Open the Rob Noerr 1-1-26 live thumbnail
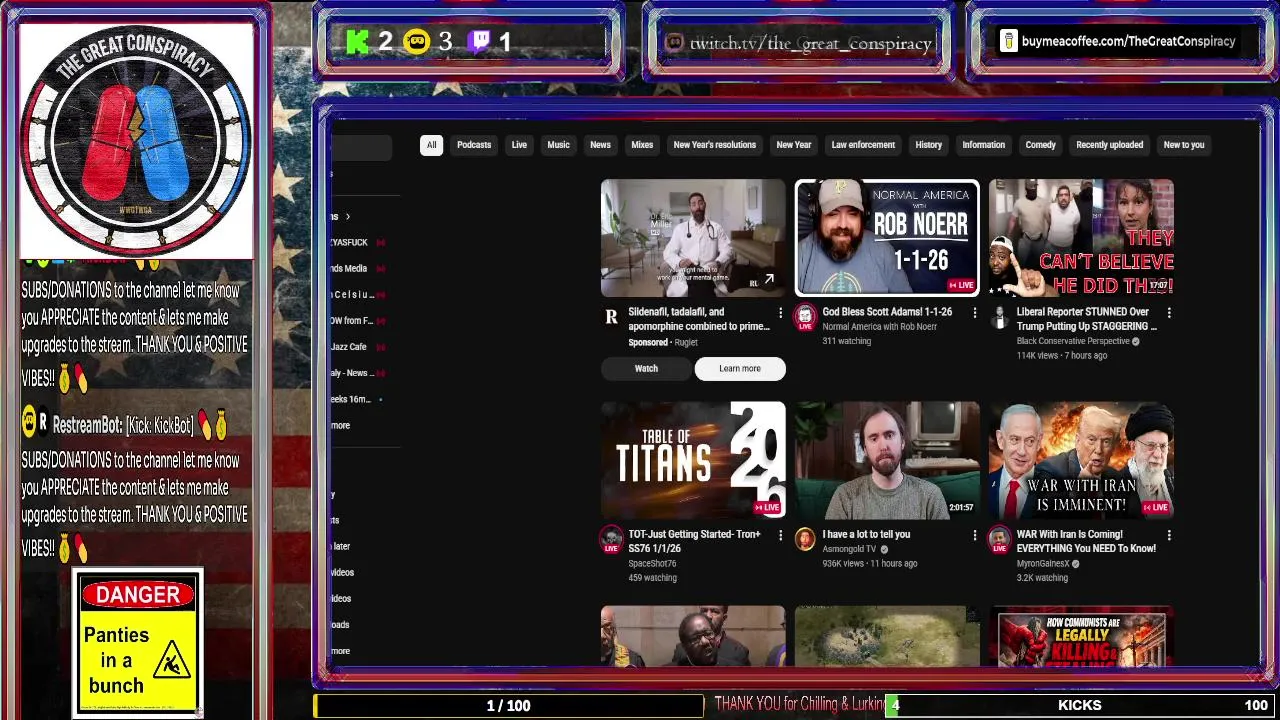Screen dimensions: 1280x720 coord(887,238)
